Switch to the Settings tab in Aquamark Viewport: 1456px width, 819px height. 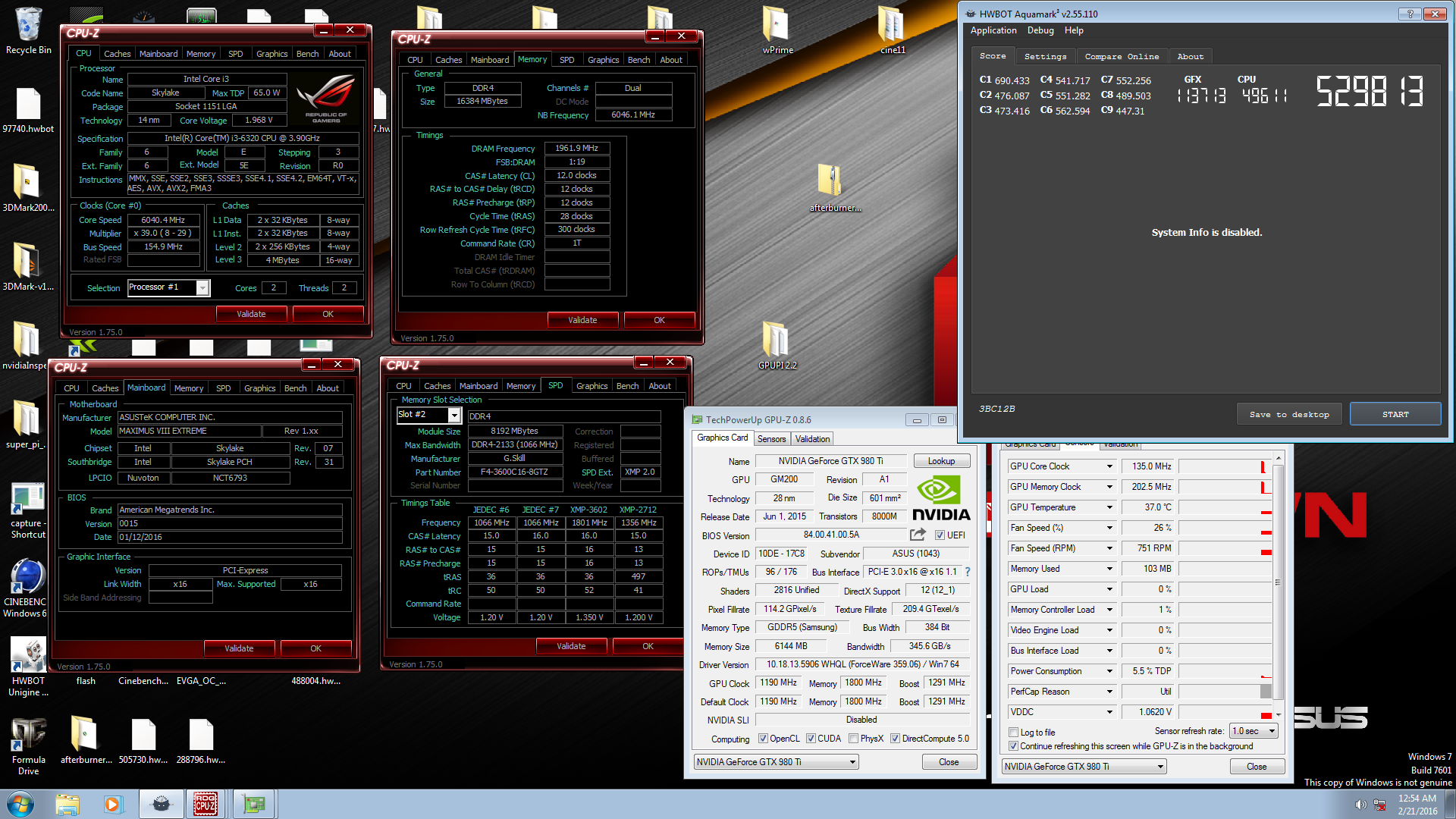click(x=1045, y=56)
